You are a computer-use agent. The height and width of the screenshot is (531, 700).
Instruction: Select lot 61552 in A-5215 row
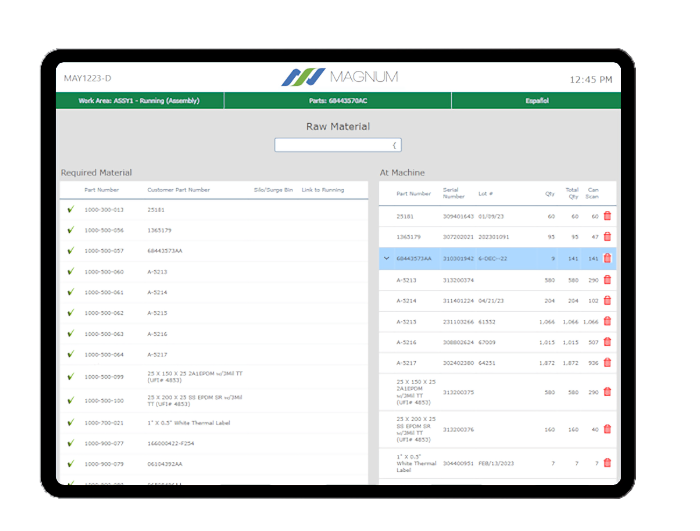[487, 322]
